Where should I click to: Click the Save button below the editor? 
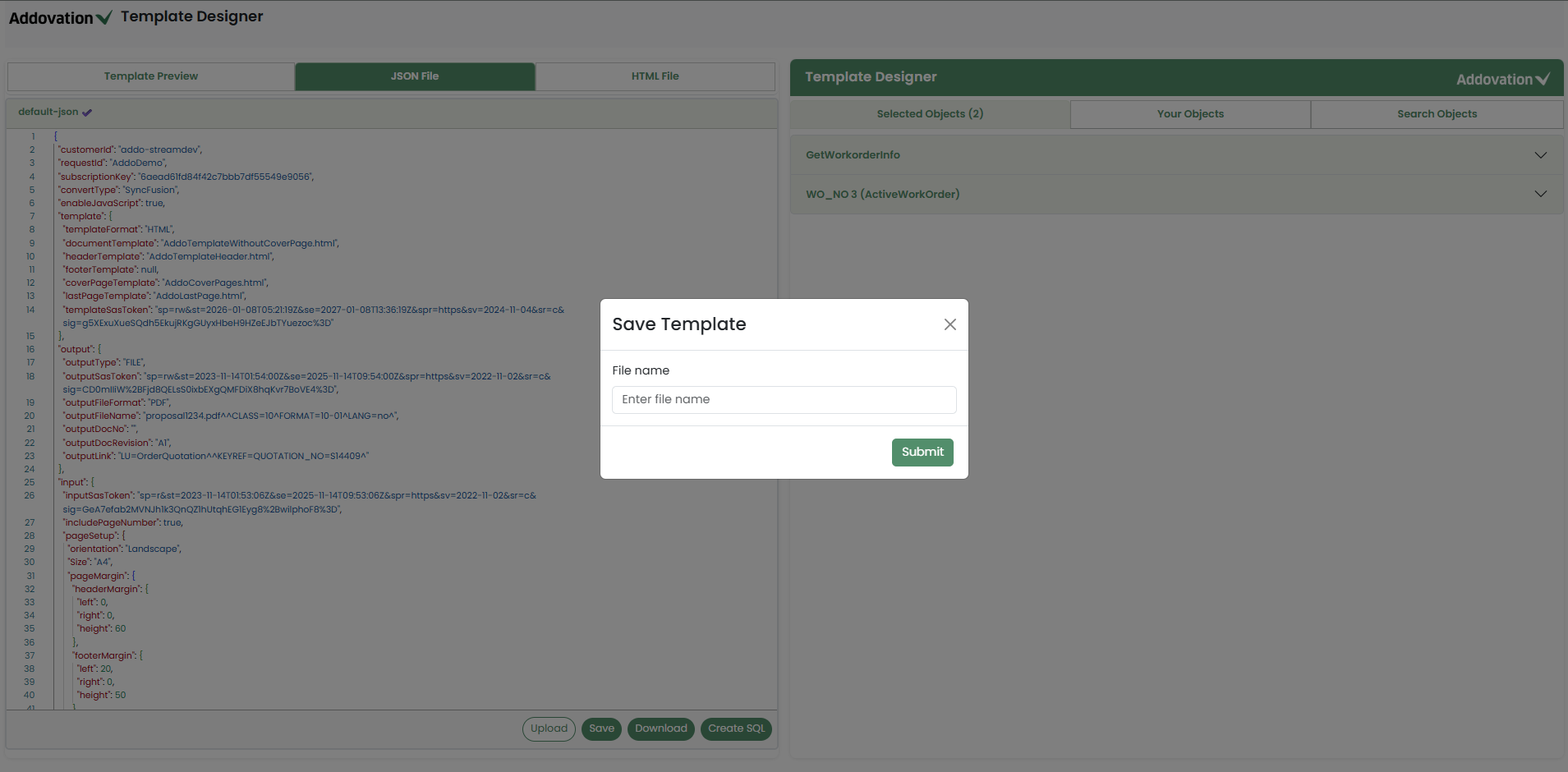[x=601, y=728]
